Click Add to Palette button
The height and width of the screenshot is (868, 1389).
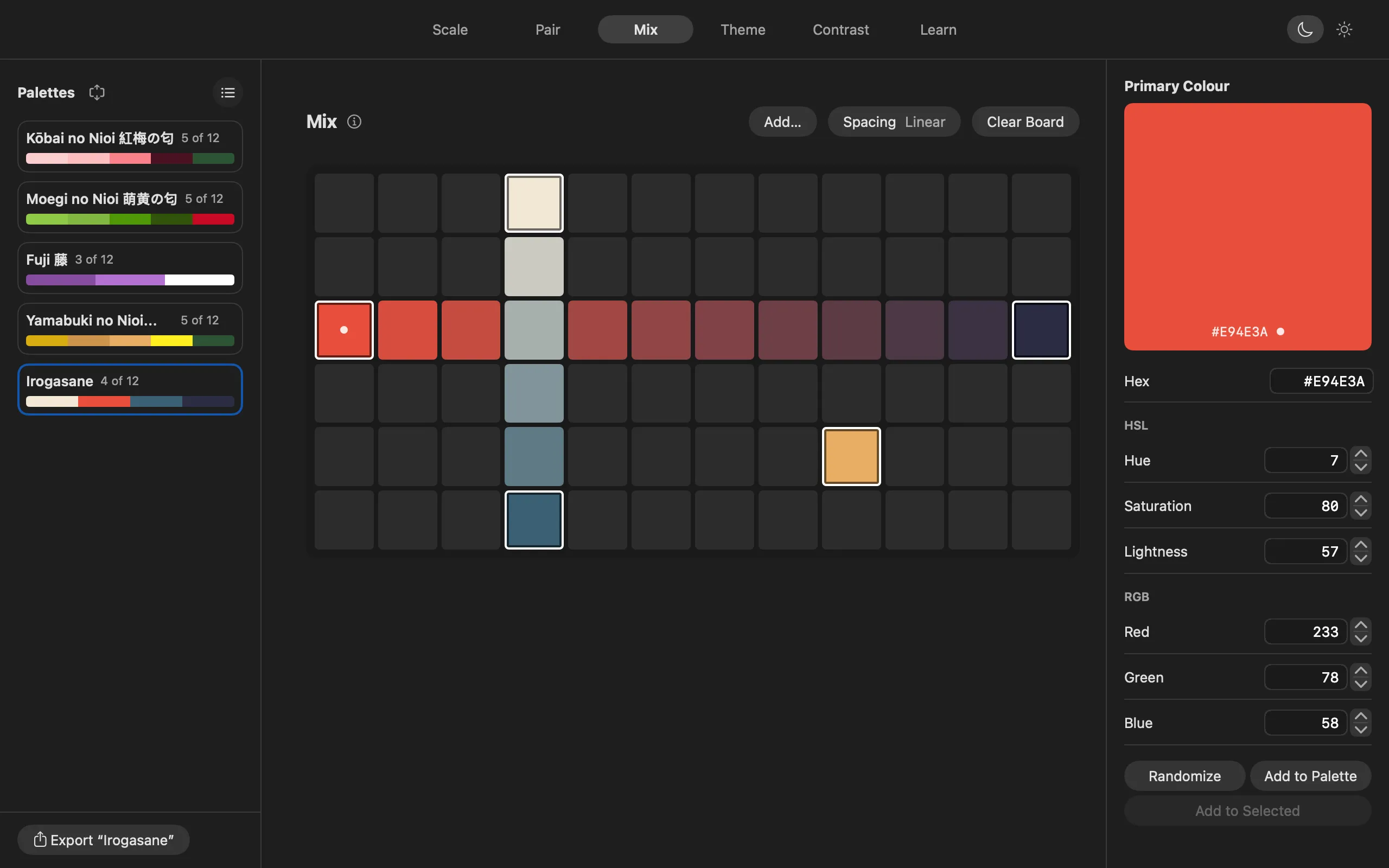tap(1310, 776)
